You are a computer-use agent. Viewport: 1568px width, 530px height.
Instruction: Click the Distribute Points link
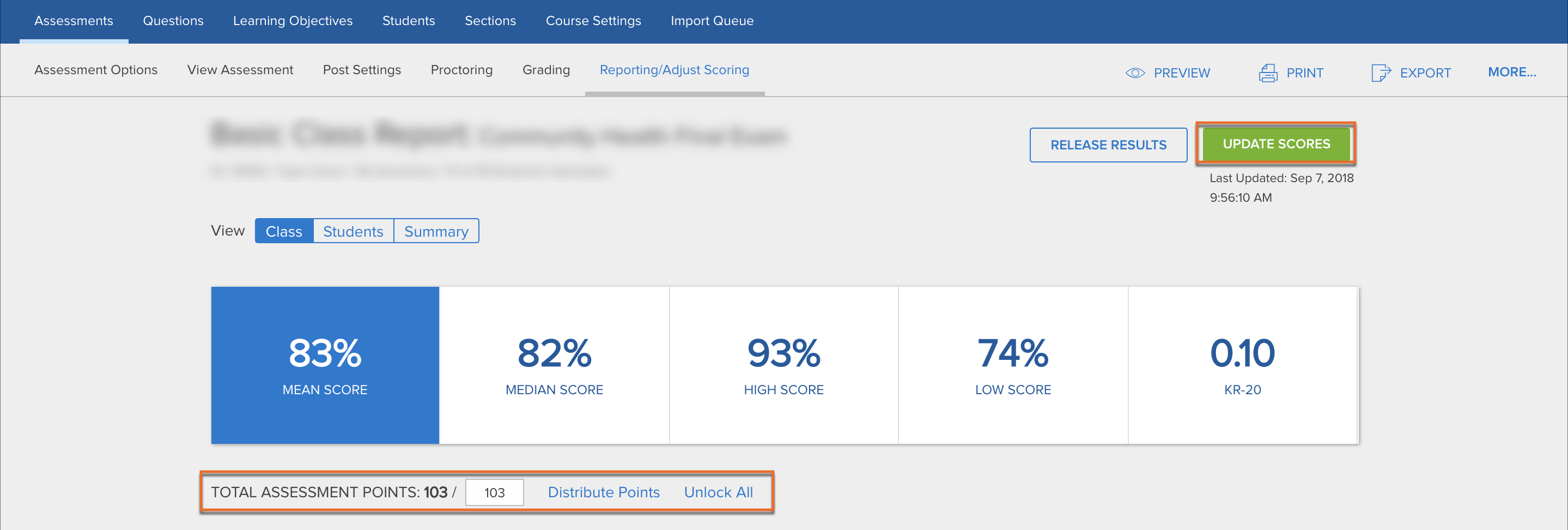tap(603, 492)
